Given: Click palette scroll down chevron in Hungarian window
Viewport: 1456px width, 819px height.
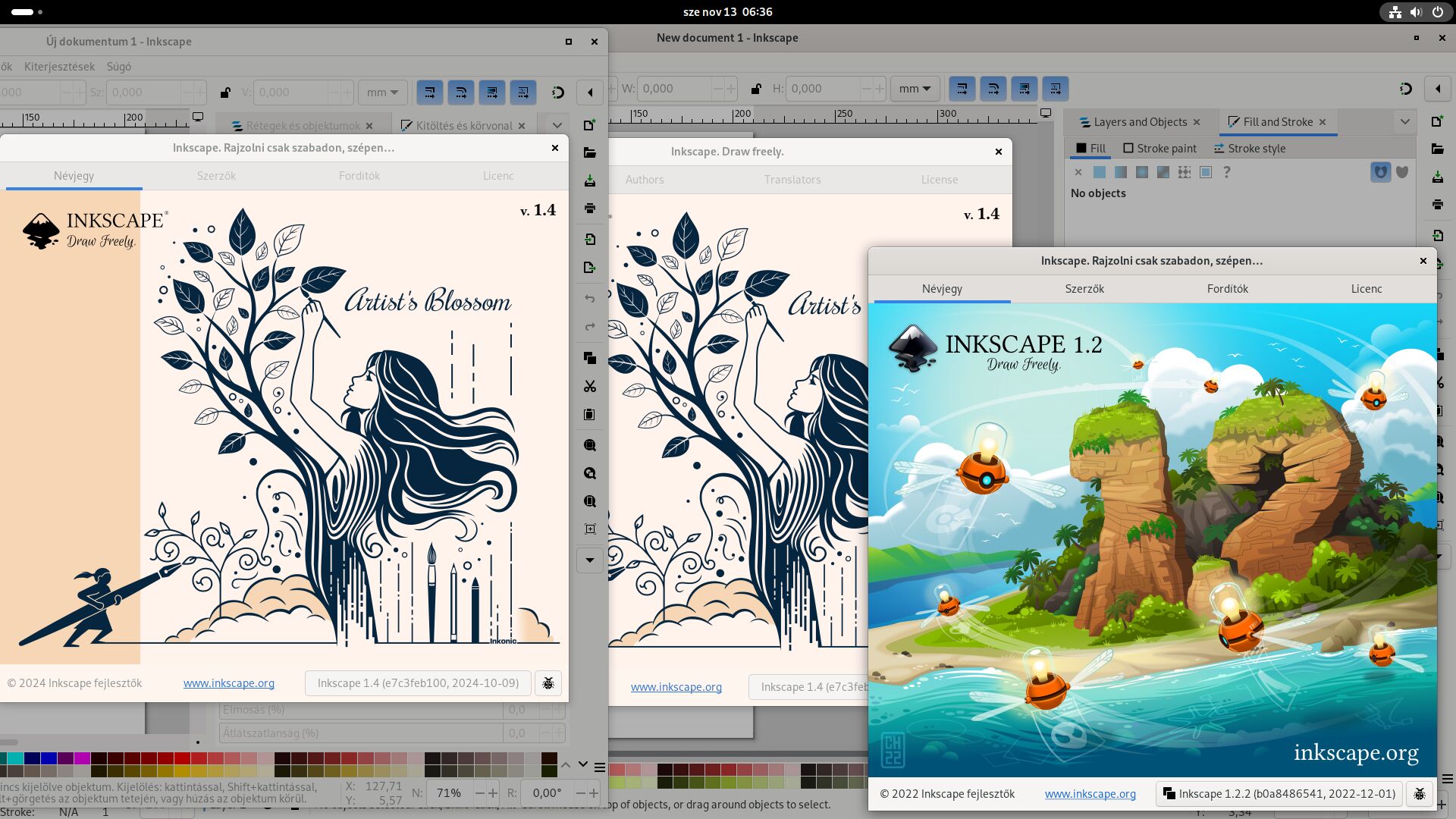Looking at the screenshot, I should (x=582, y=765).
